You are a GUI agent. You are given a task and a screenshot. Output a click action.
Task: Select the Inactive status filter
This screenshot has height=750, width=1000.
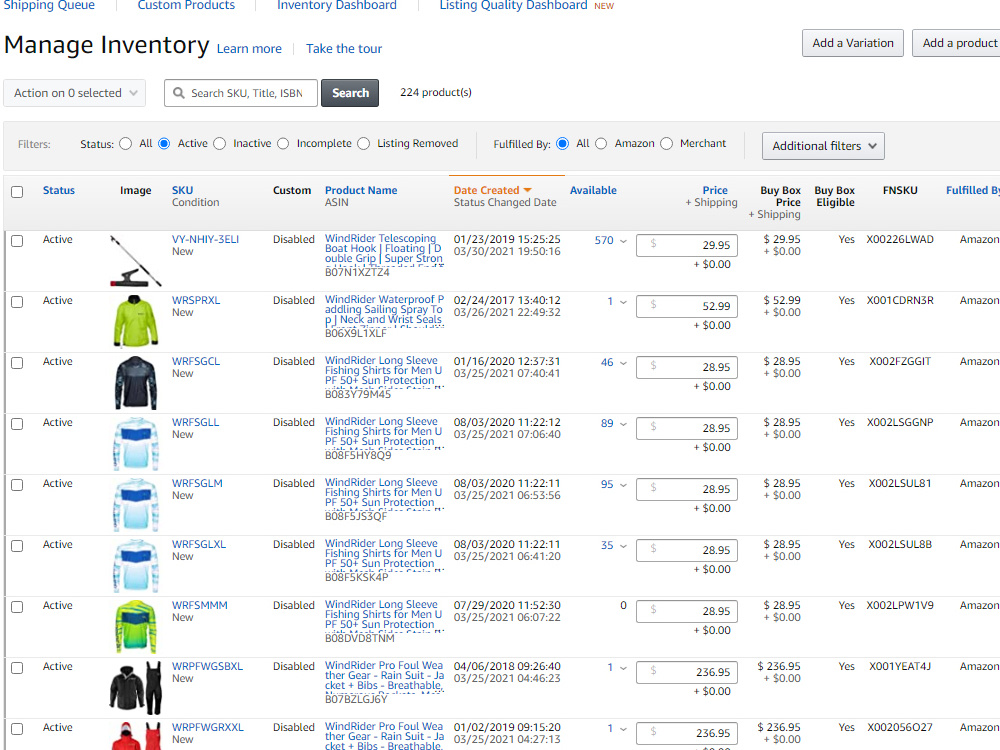pos(219,143)
